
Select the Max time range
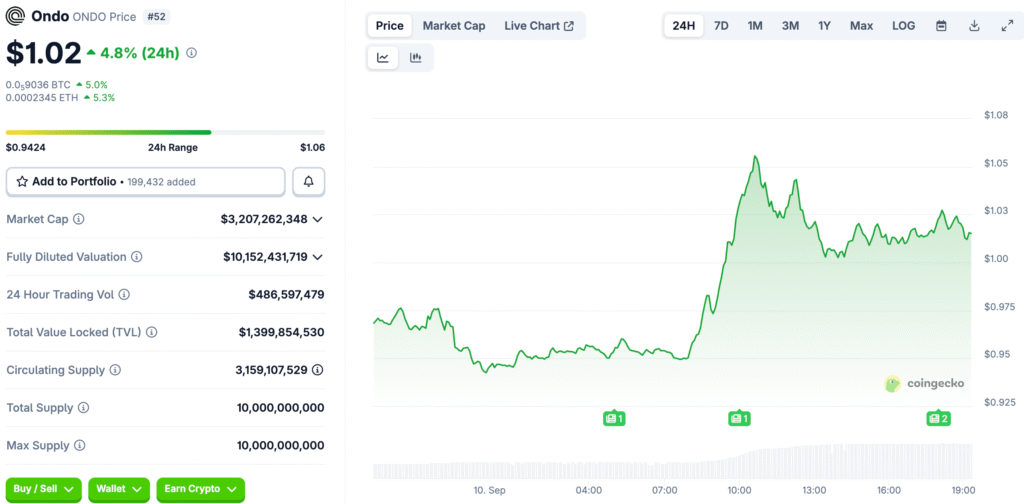pos(861,26)
